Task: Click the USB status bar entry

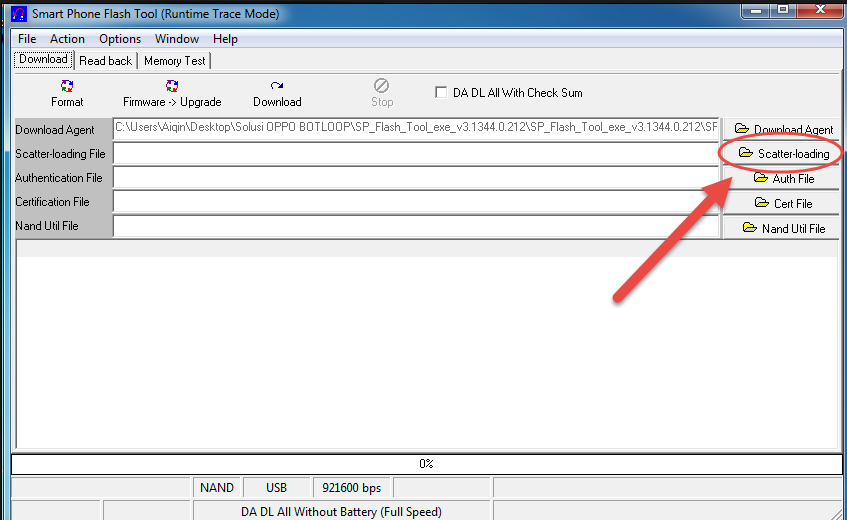Action: point(277,488)
